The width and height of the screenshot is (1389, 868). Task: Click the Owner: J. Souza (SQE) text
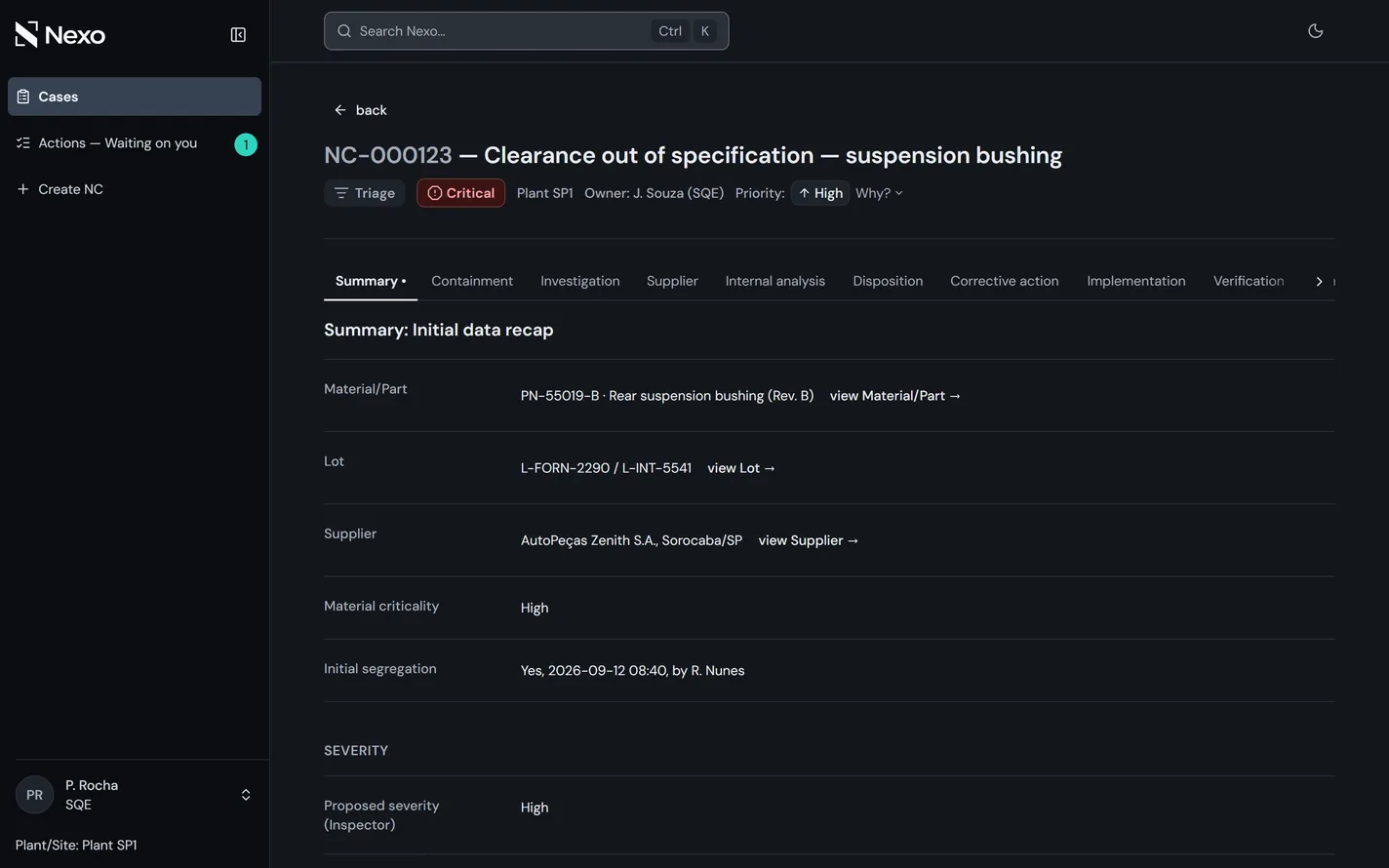[655, 193]
